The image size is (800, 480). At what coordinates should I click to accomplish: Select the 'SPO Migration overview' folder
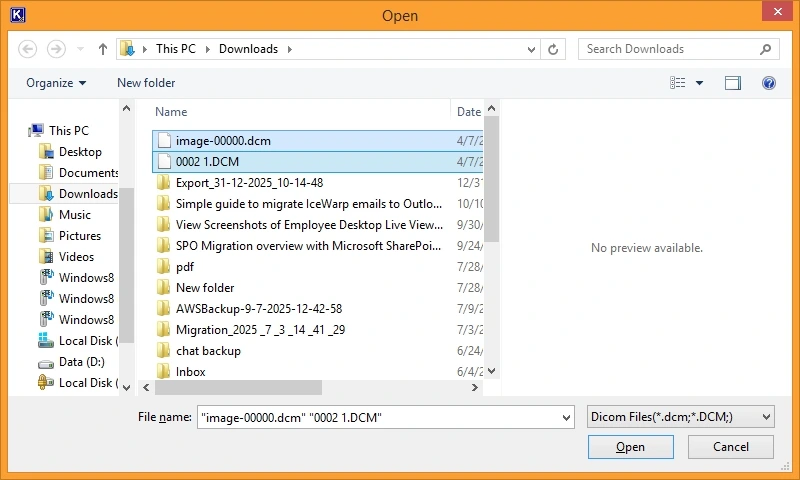tap(308, 245)
